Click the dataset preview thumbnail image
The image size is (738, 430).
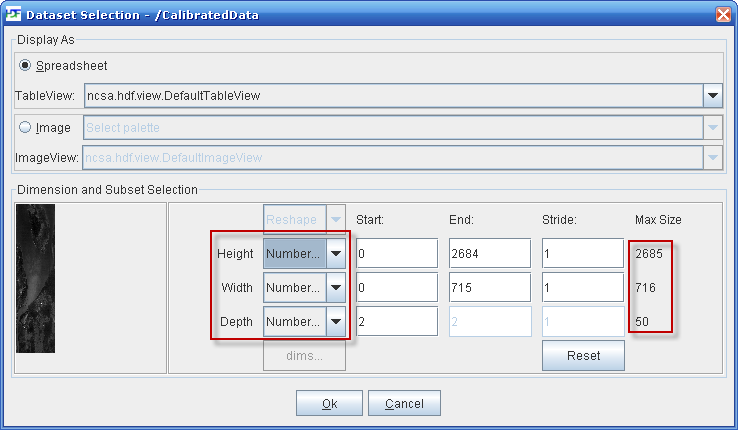37,278
